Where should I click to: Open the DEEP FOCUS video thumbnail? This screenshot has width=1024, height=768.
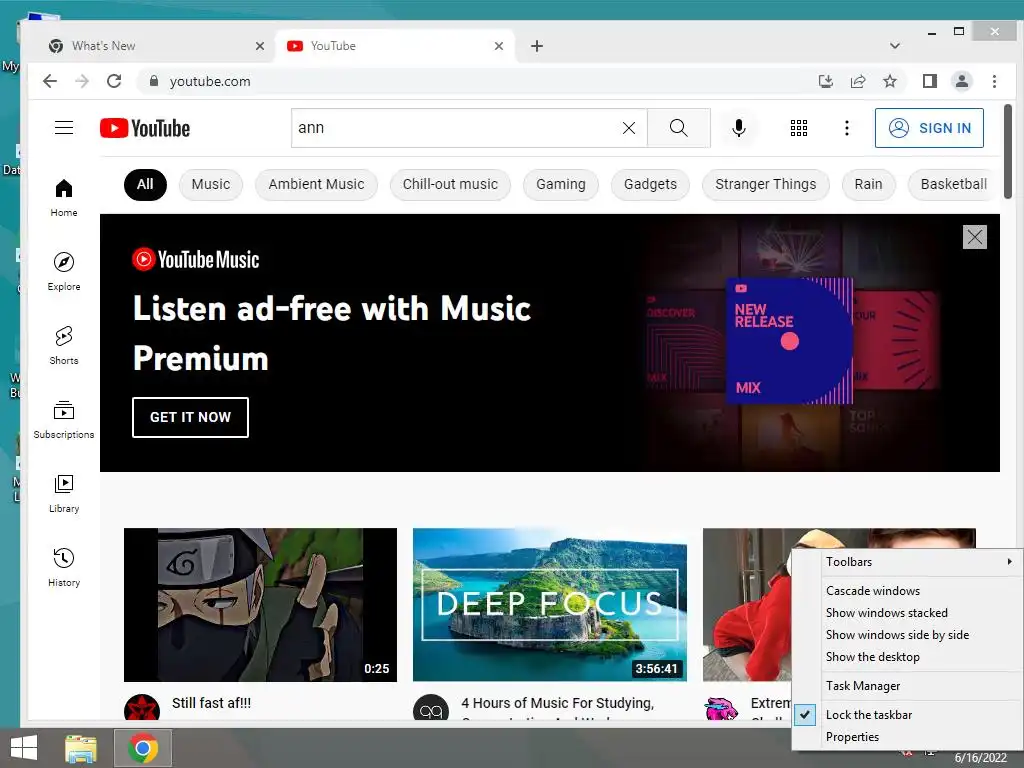550,605
